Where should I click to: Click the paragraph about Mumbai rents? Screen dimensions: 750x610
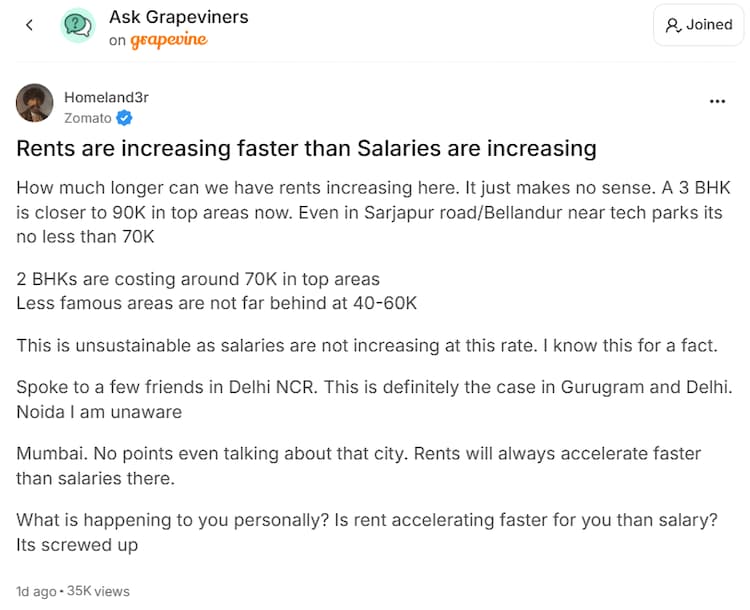coord(358,466)
